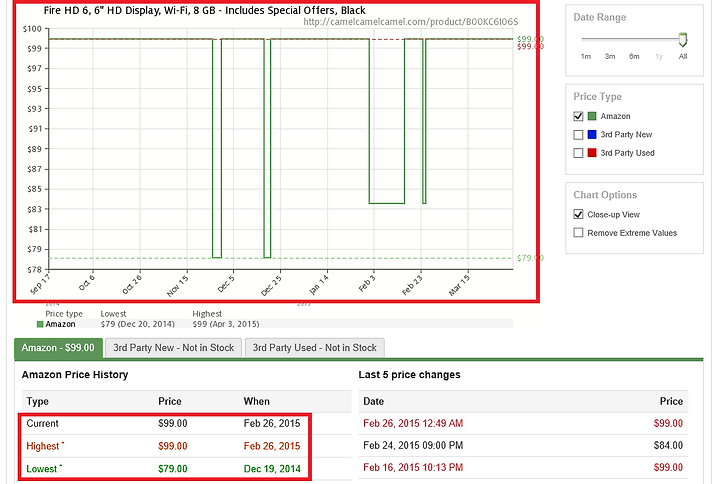720x484 pixels.
Task: Toggle the Amazon price type checkbox
Action: coord(578,116)
